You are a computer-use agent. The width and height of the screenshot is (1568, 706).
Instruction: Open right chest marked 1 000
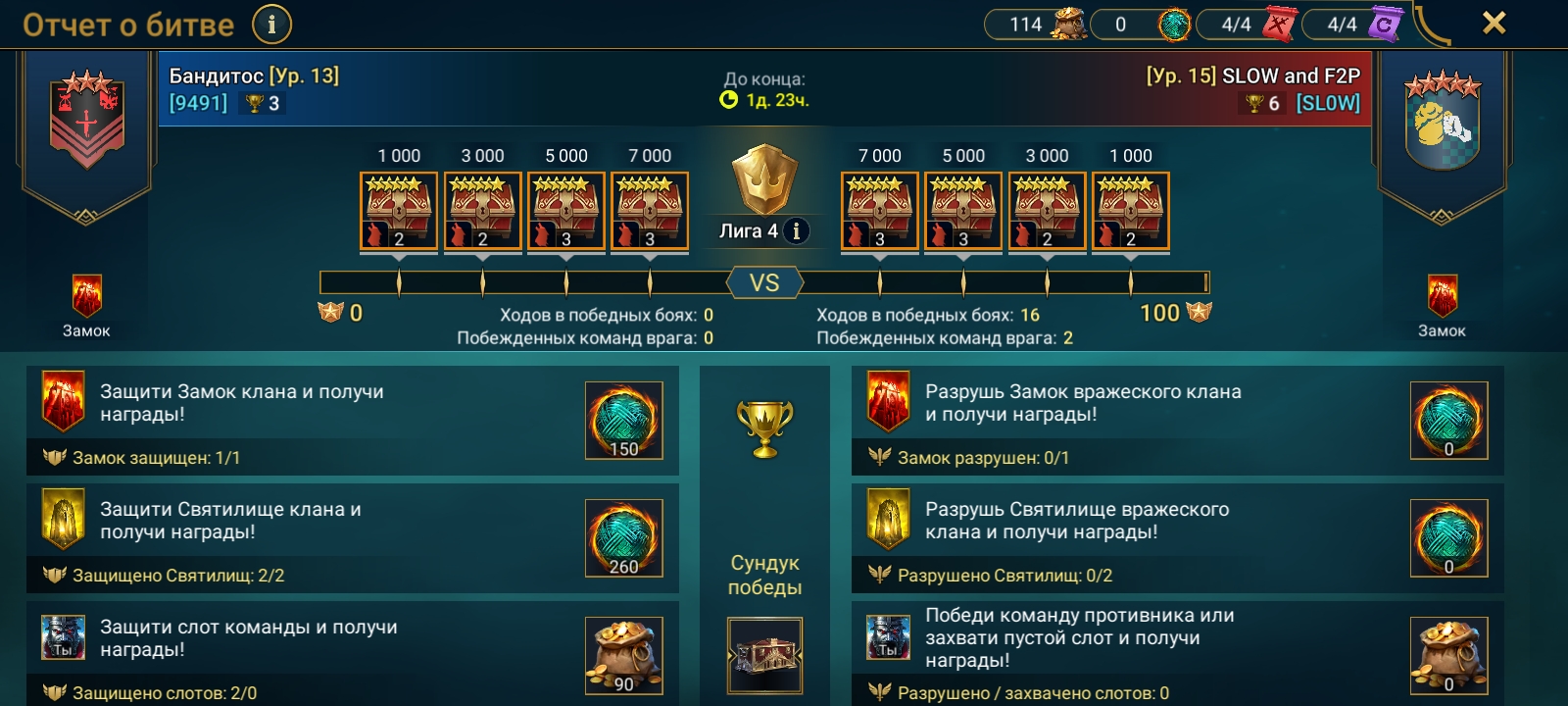point(1130,212)
